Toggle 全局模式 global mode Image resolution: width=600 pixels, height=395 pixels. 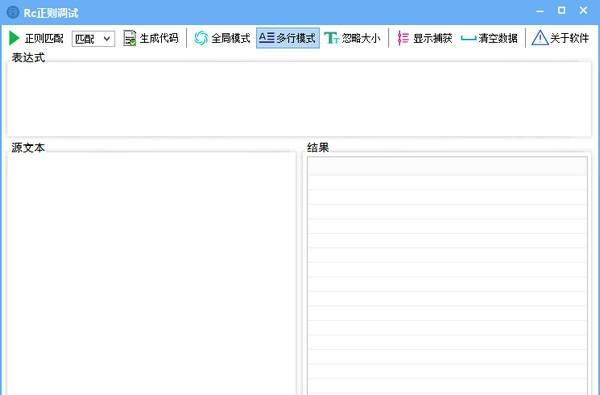click(x=222, y=38)
